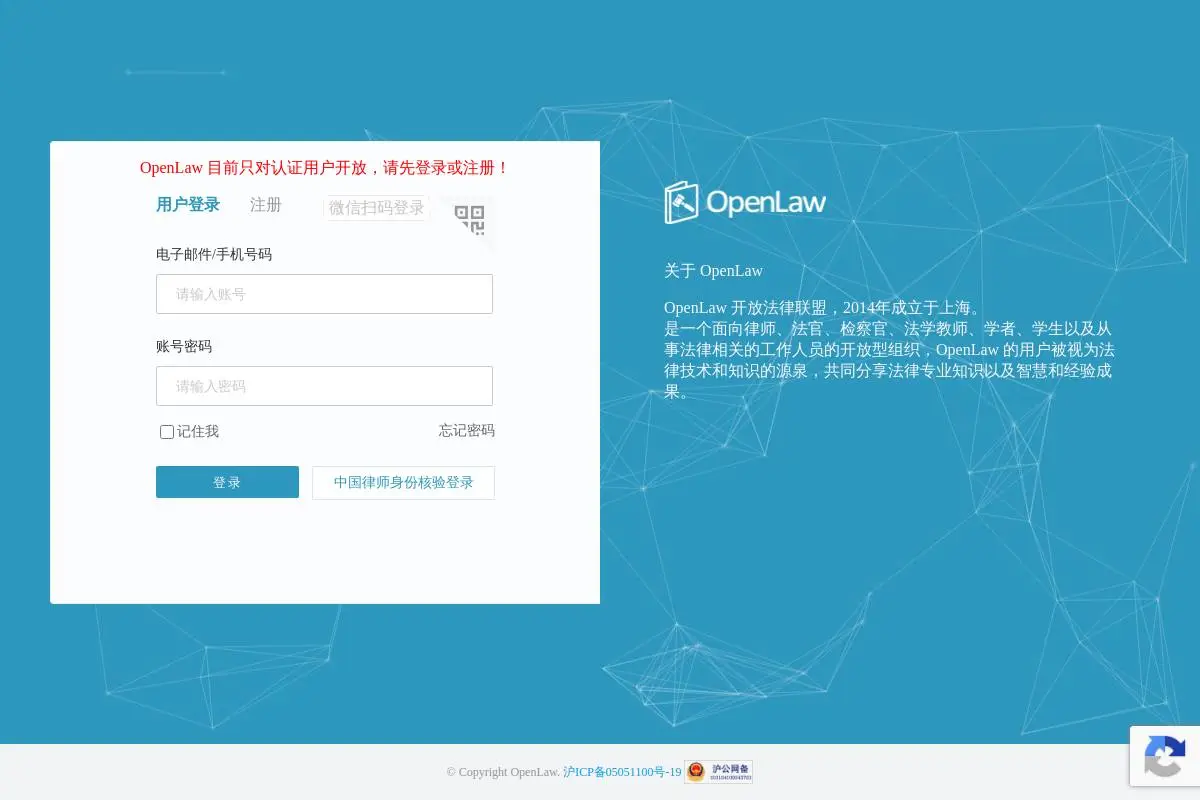Open the WeChat QR code login icon
Image resolution: width=1200 pixels, height=800 pixels.
pos(469,219)
